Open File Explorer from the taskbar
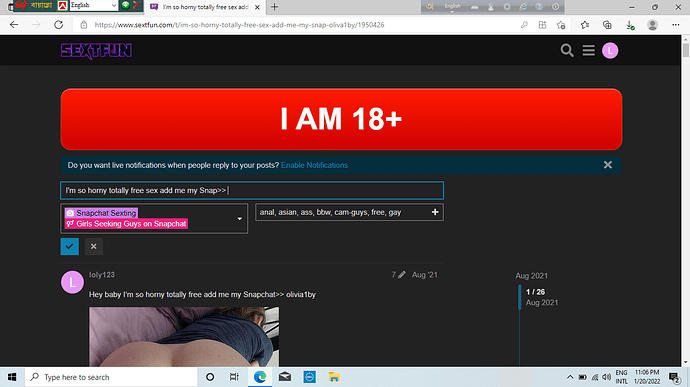This screenshot has width=690, height=387. 334,377
